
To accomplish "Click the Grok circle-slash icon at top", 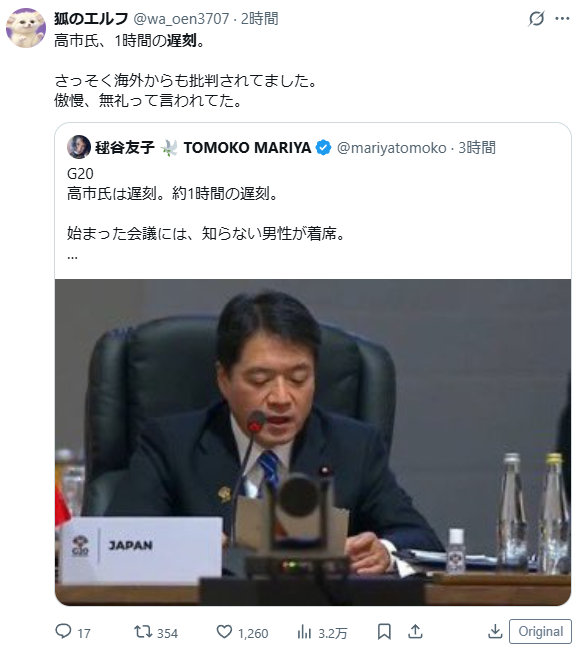I will [536, 18].
